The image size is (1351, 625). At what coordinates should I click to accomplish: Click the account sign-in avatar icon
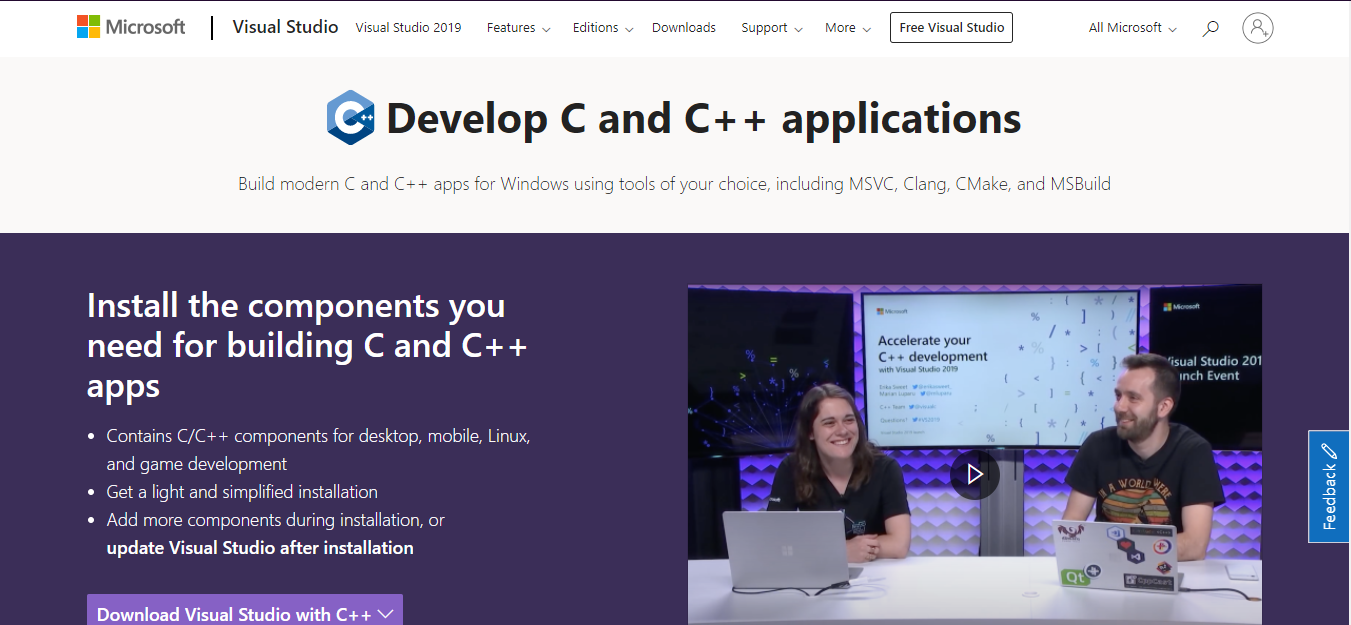(1257, 28)
